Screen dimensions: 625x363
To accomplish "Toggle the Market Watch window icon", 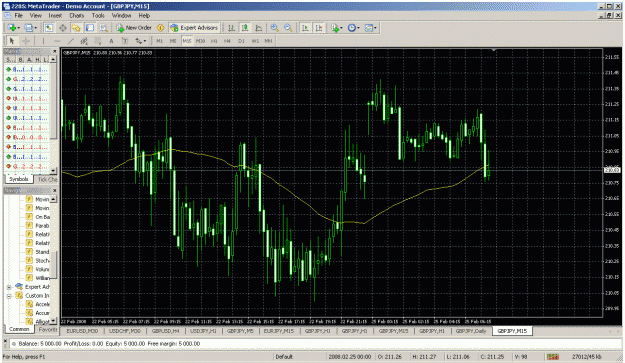I will click(x=49, y=27).
